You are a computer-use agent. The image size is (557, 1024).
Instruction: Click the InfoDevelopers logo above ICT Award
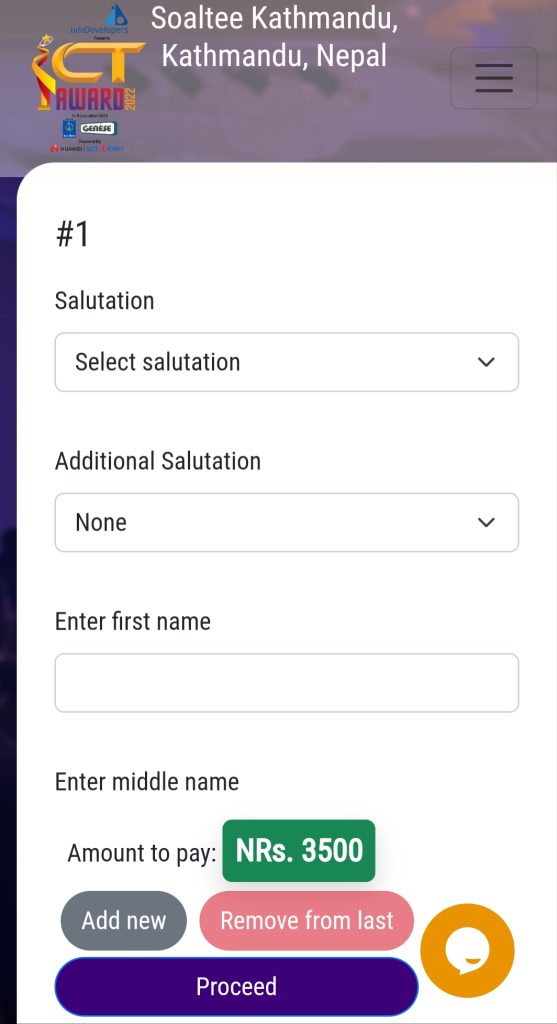99,20
